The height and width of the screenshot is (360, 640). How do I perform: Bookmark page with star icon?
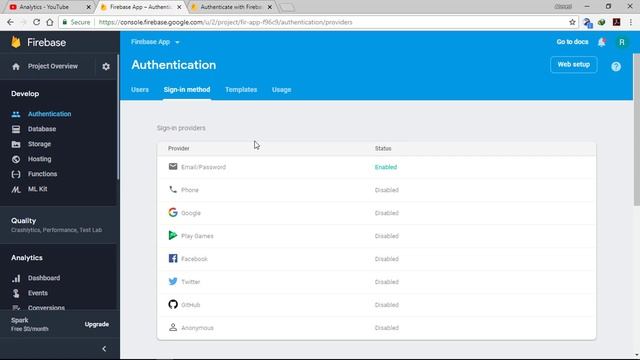pos(572,22)
